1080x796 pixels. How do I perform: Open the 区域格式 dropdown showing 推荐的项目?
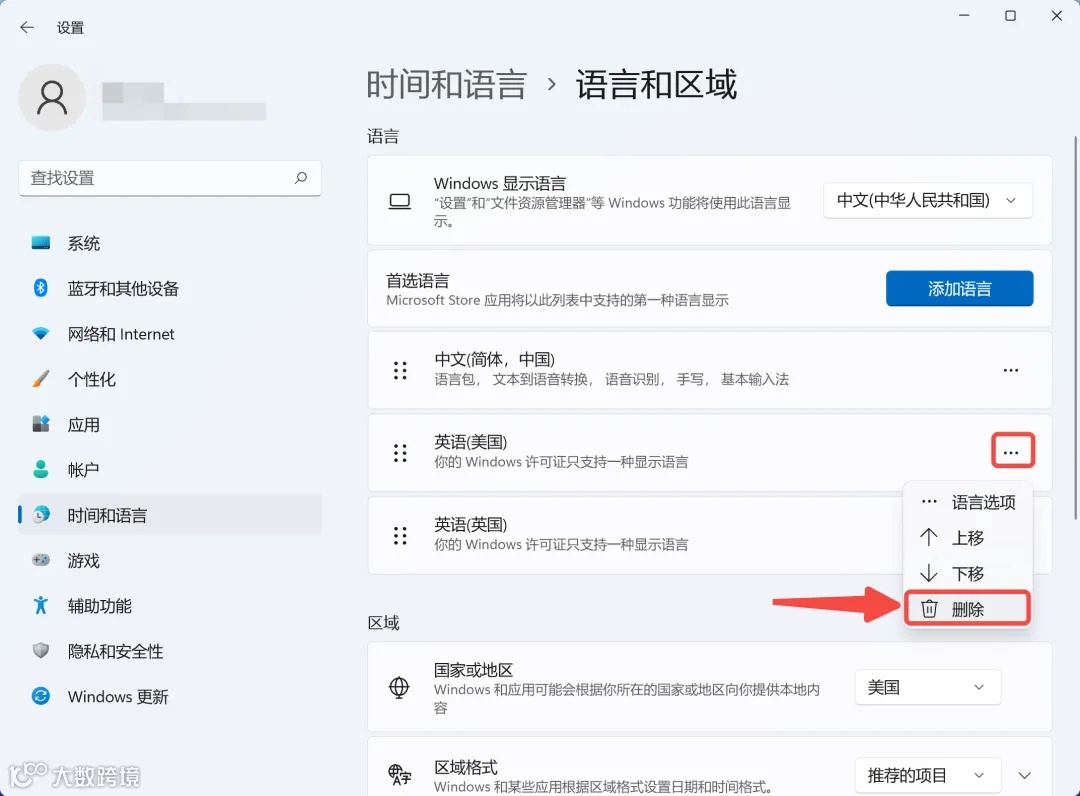[927, 776]
